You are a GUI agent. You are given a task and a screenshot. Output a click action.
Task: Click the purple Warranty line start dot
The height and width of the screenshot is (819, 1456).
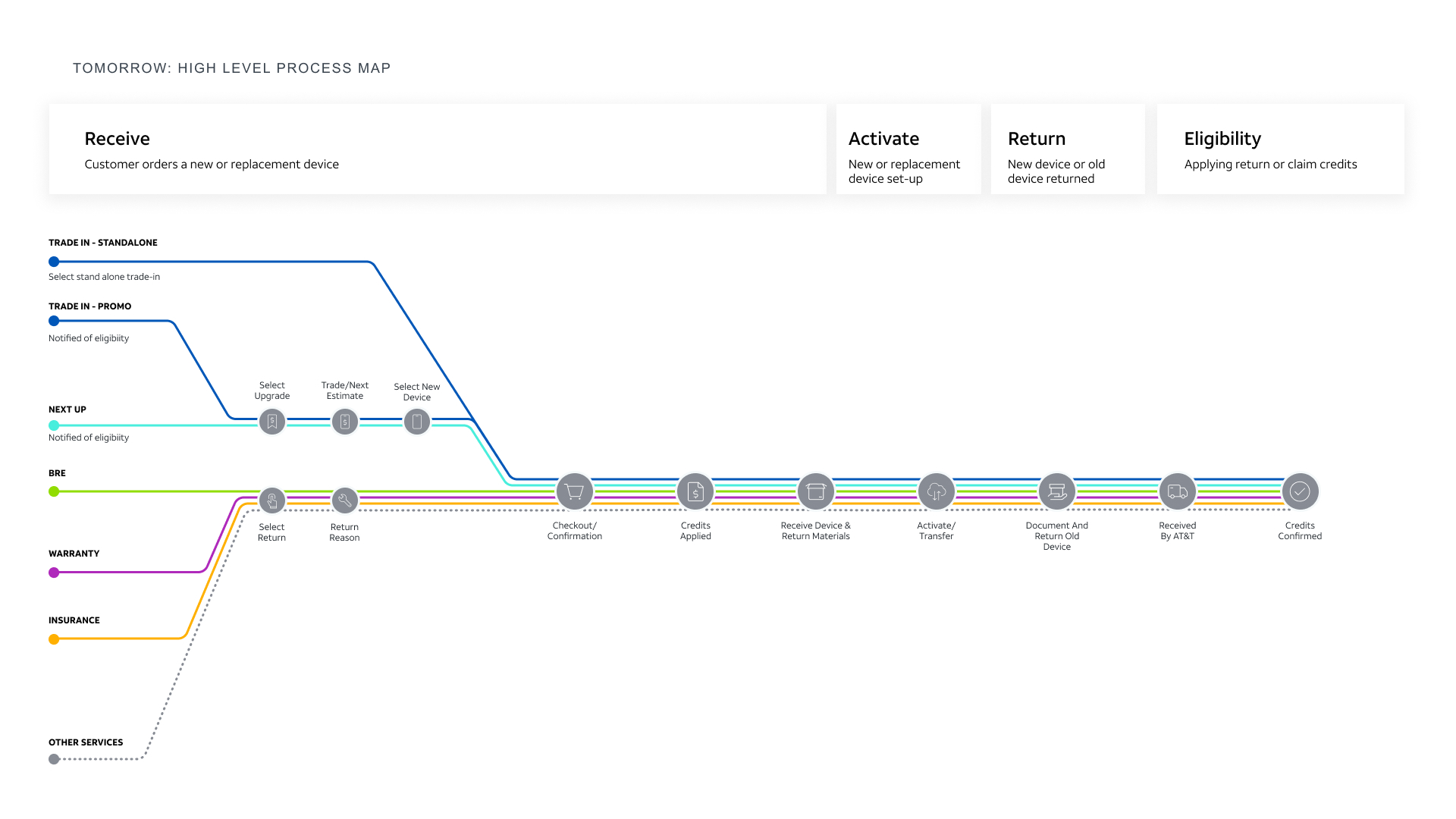coord(54,573)
